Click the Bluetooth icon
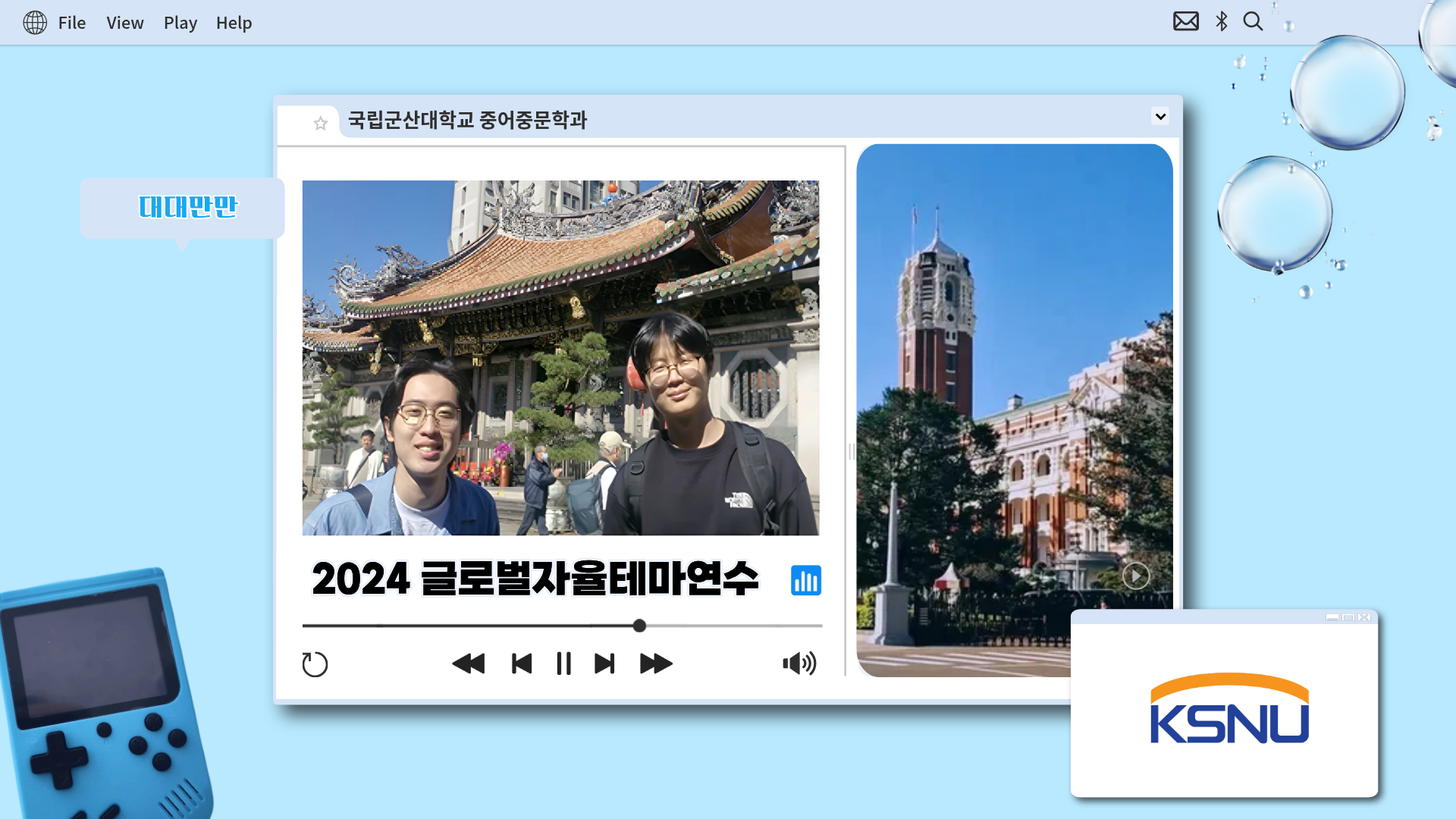This screenshot has width=1456, height=819. (x=1222, y=21)
